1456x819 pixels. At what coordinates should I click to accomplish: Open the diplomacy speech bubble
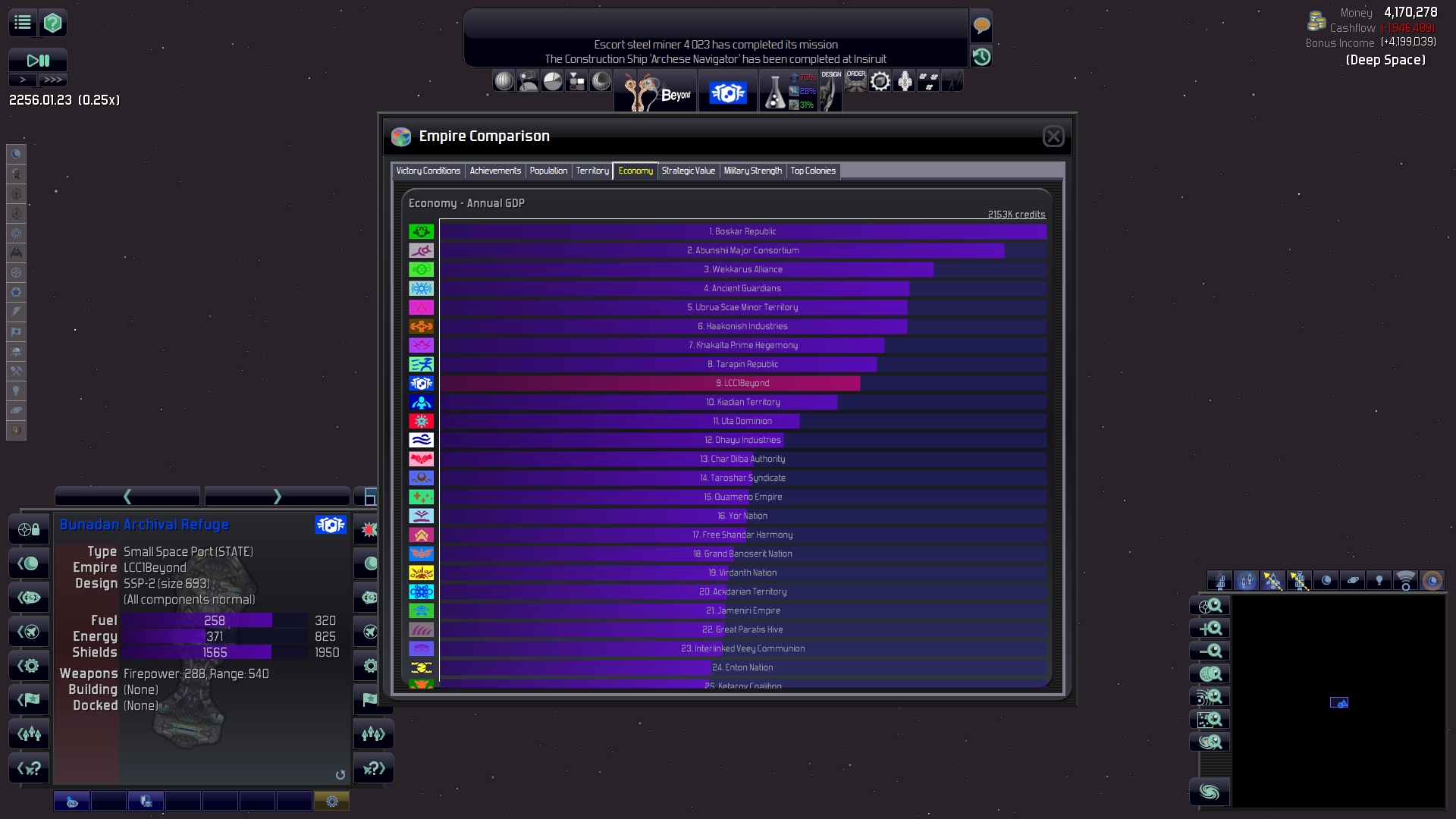[x=981, y=26]
